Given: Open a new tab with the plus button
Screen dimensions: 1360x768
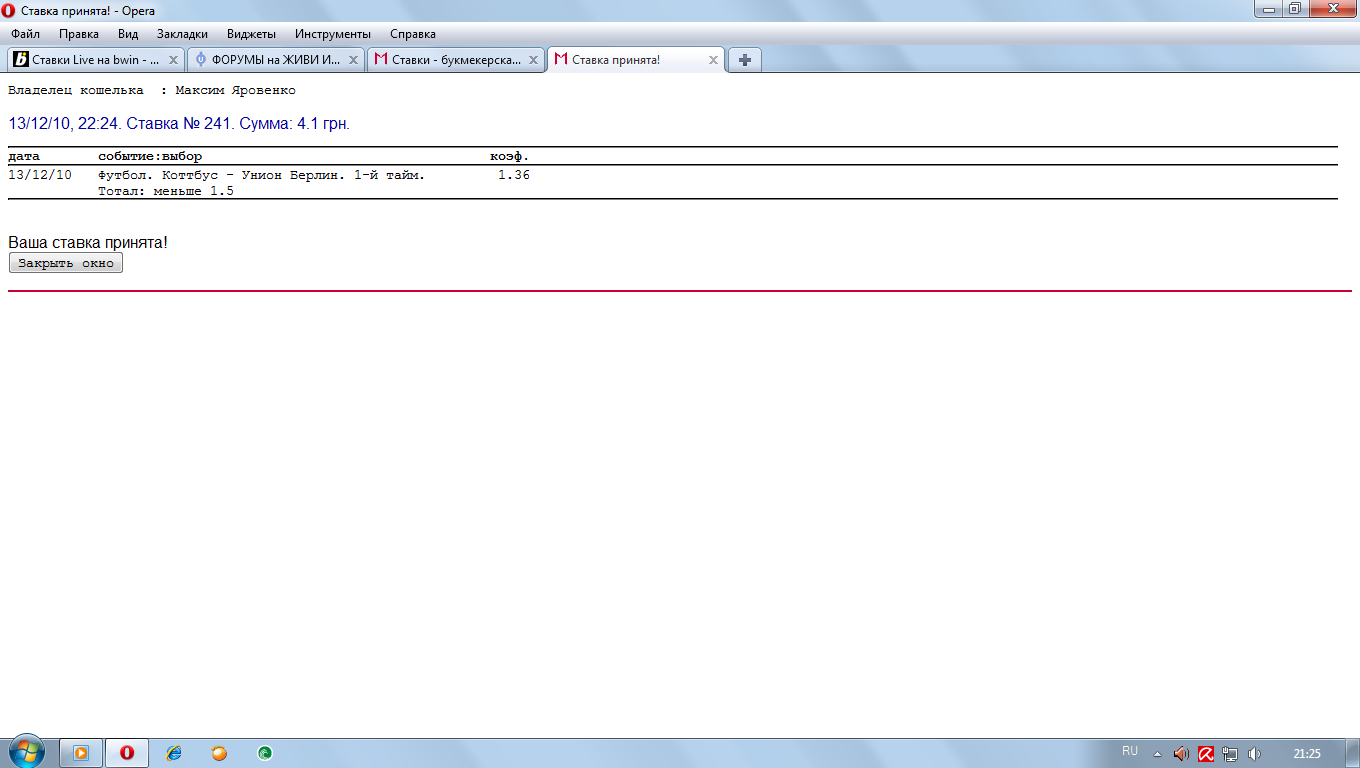Looking at the screenshot, I should coord(744,60).
